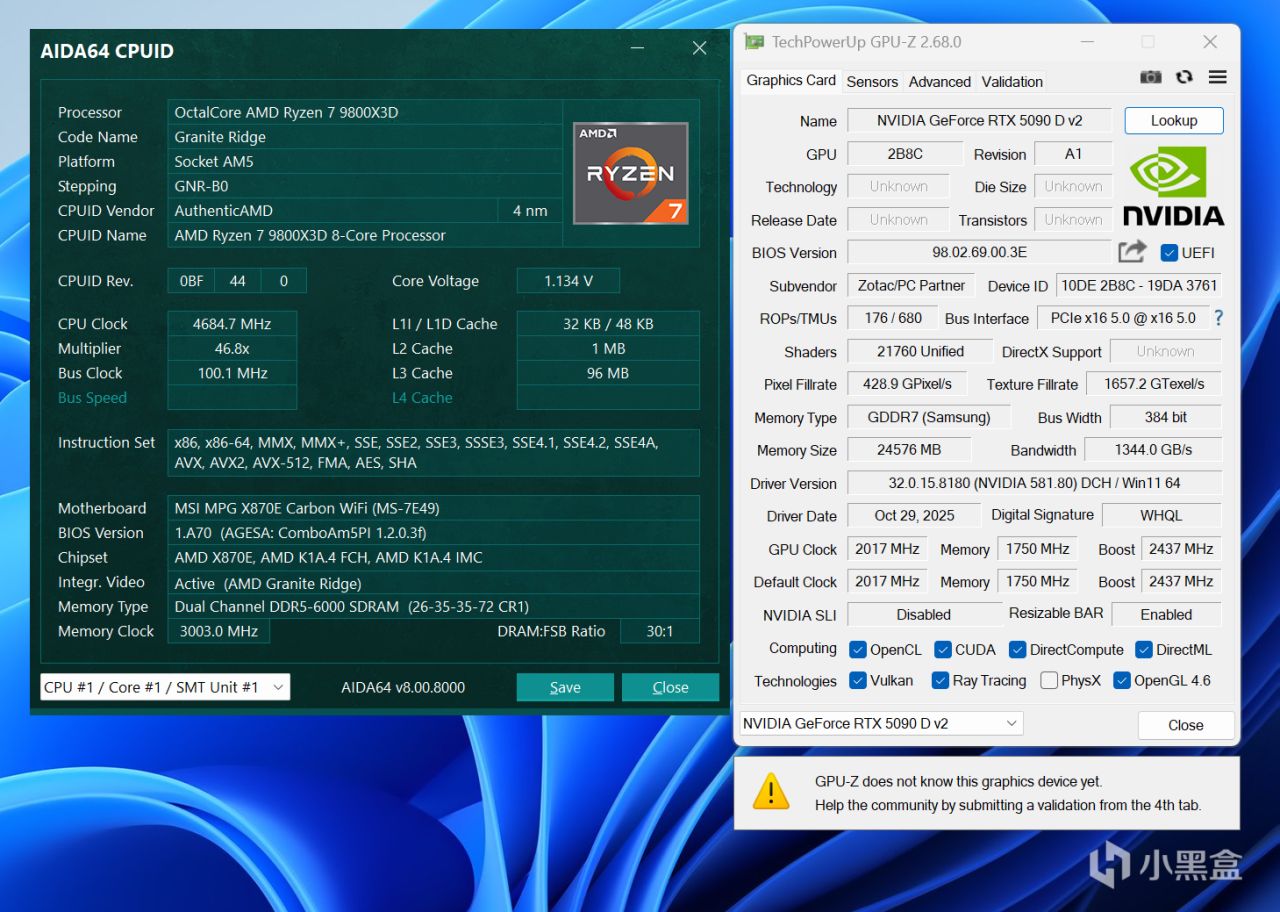Open the Validation tab
The height and width of the screenshot is (912, 1280).
pos(1012,82)
